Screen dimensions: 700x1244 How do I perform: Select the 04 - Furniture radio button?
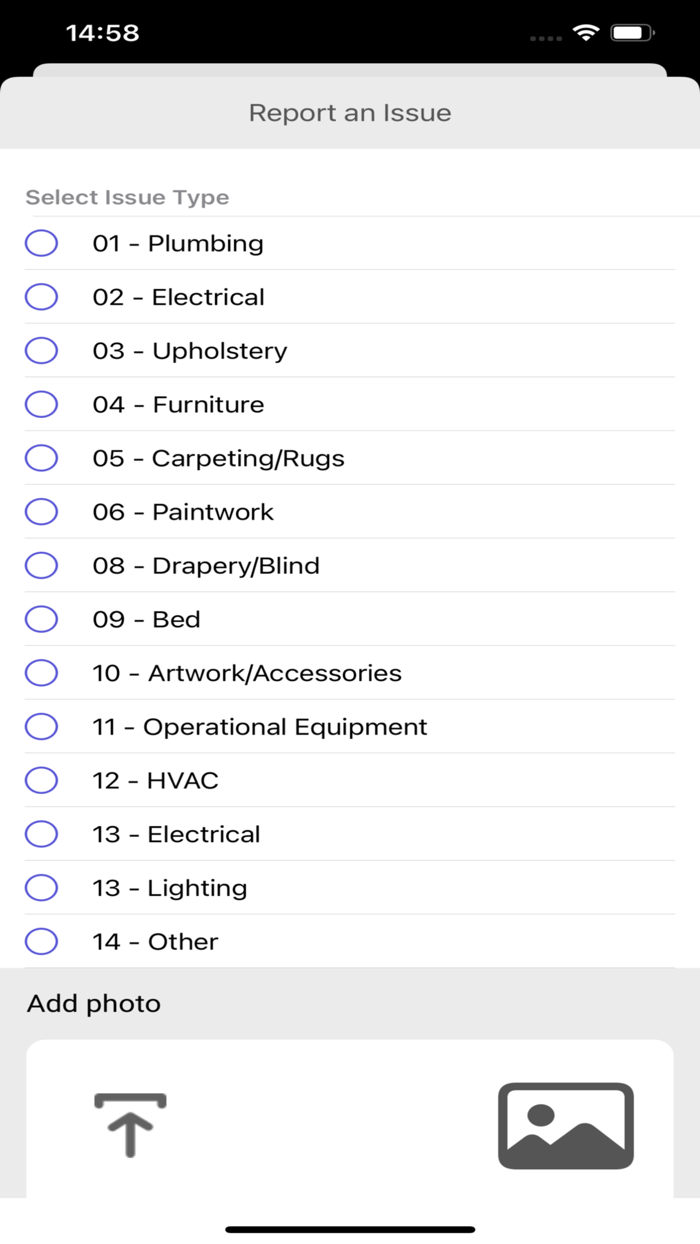[x=41, y=404]
